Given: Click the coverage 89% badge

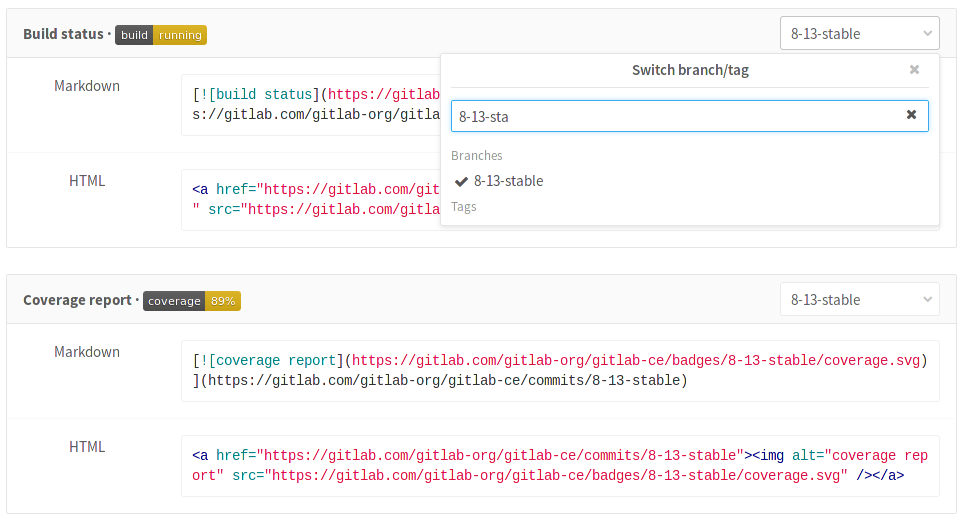Looking at the screenshot, I should (x=192, y=301).
